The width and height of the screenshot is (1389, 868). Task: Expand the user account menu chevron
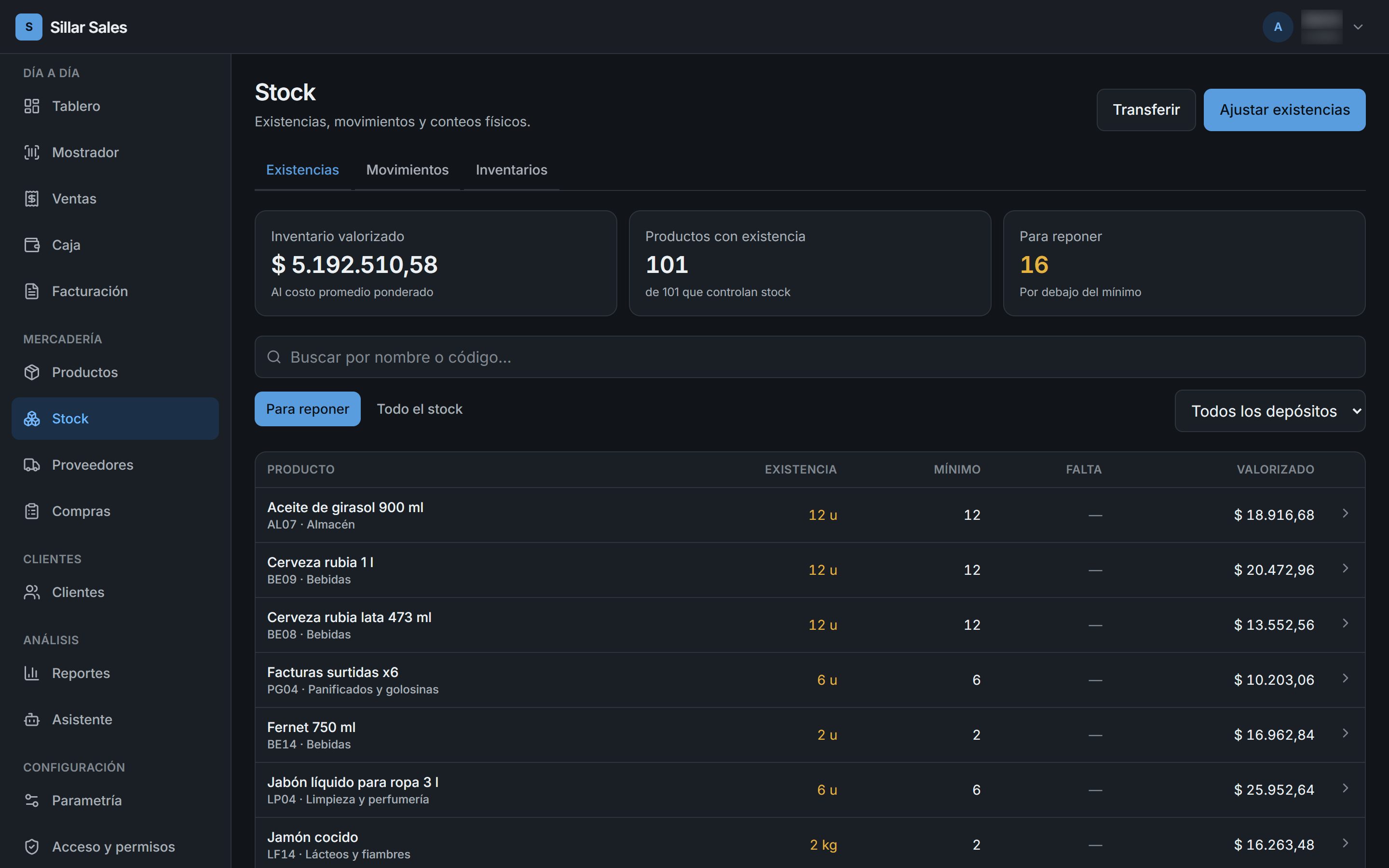[1358, 27]
